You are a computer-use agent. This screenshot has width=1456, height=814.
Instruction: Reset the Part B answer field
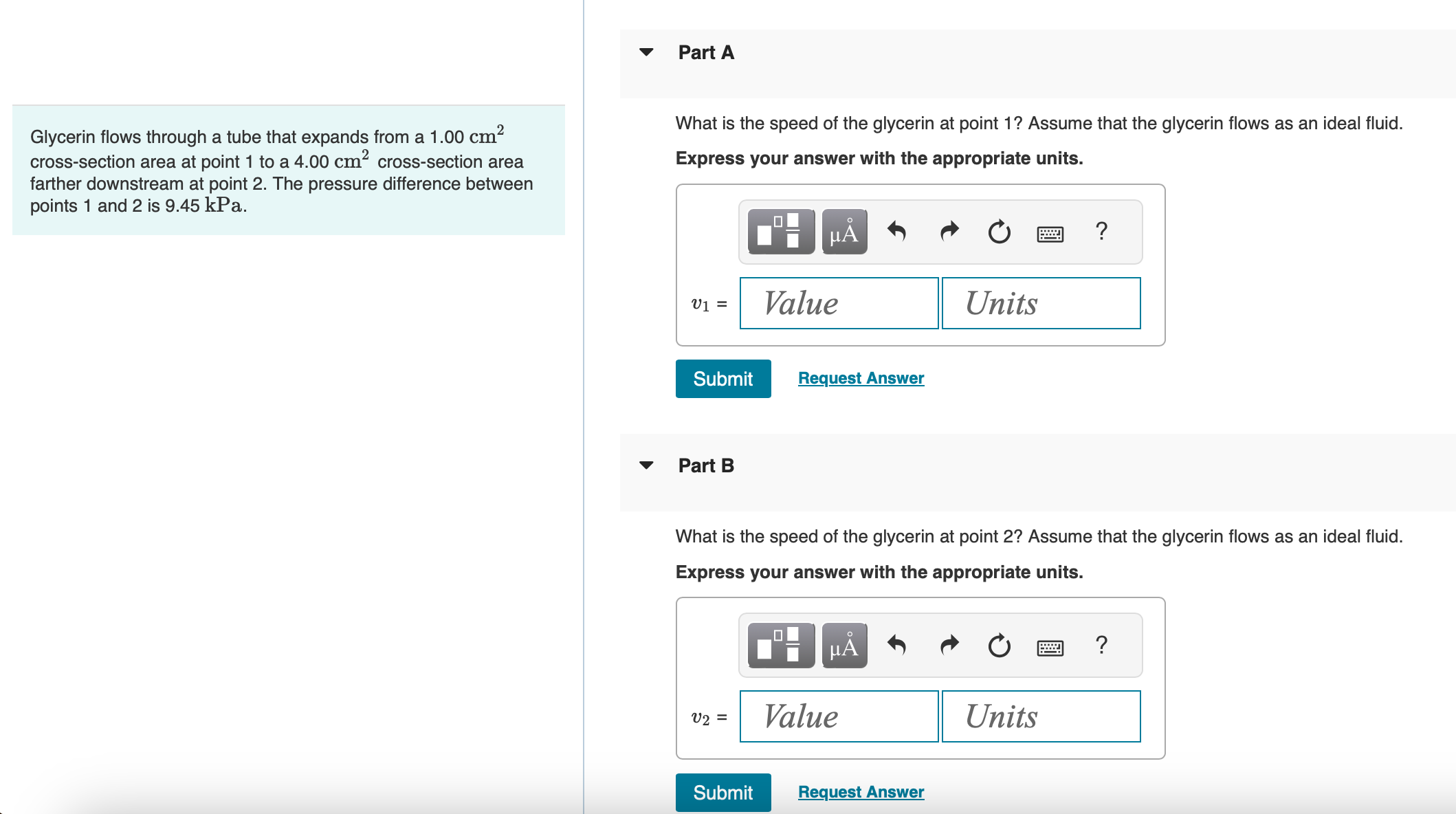(999, 646)
